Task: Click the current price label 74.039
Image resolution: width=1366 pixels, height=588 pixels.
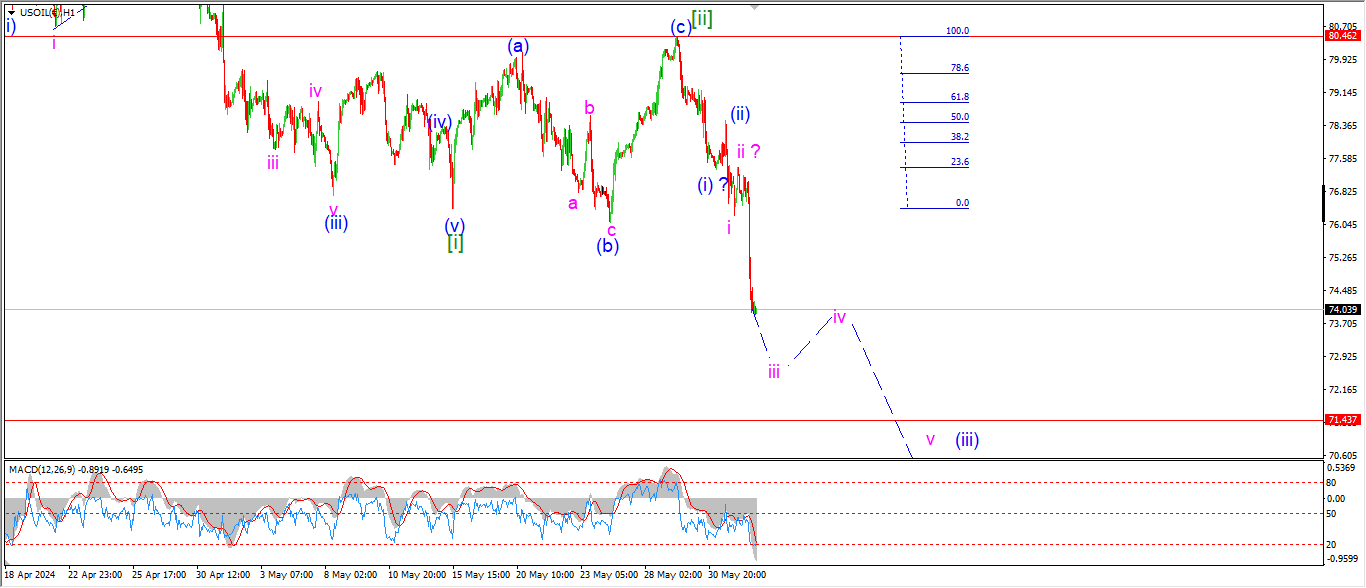Action: (x=1341, y=310)
